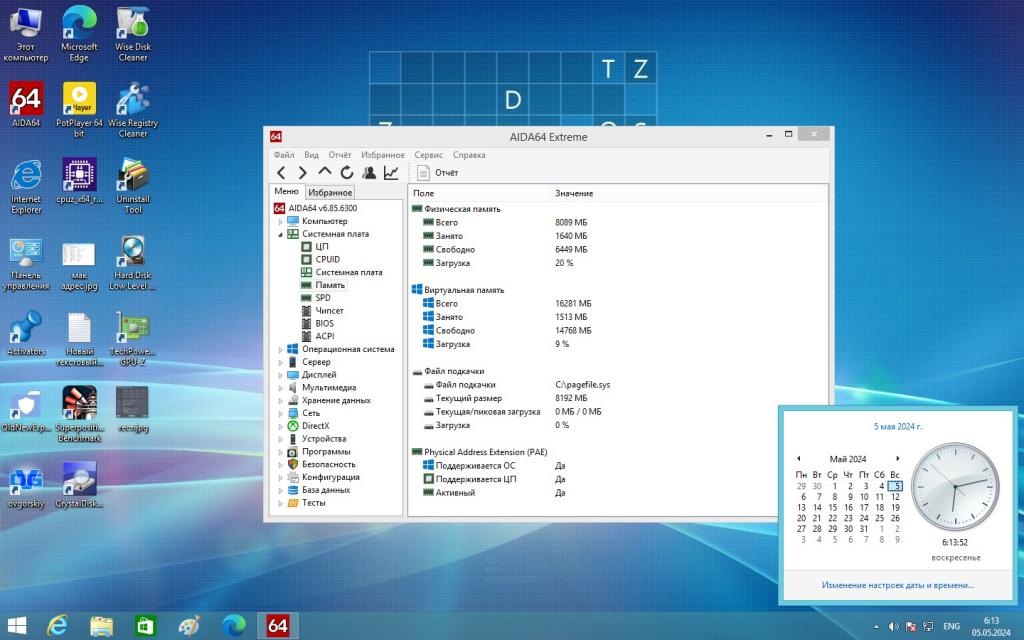Expand the Компьютер tree node
Image resolution: width=1024 pixels, height=640 pixels.
tap(281, 221)
